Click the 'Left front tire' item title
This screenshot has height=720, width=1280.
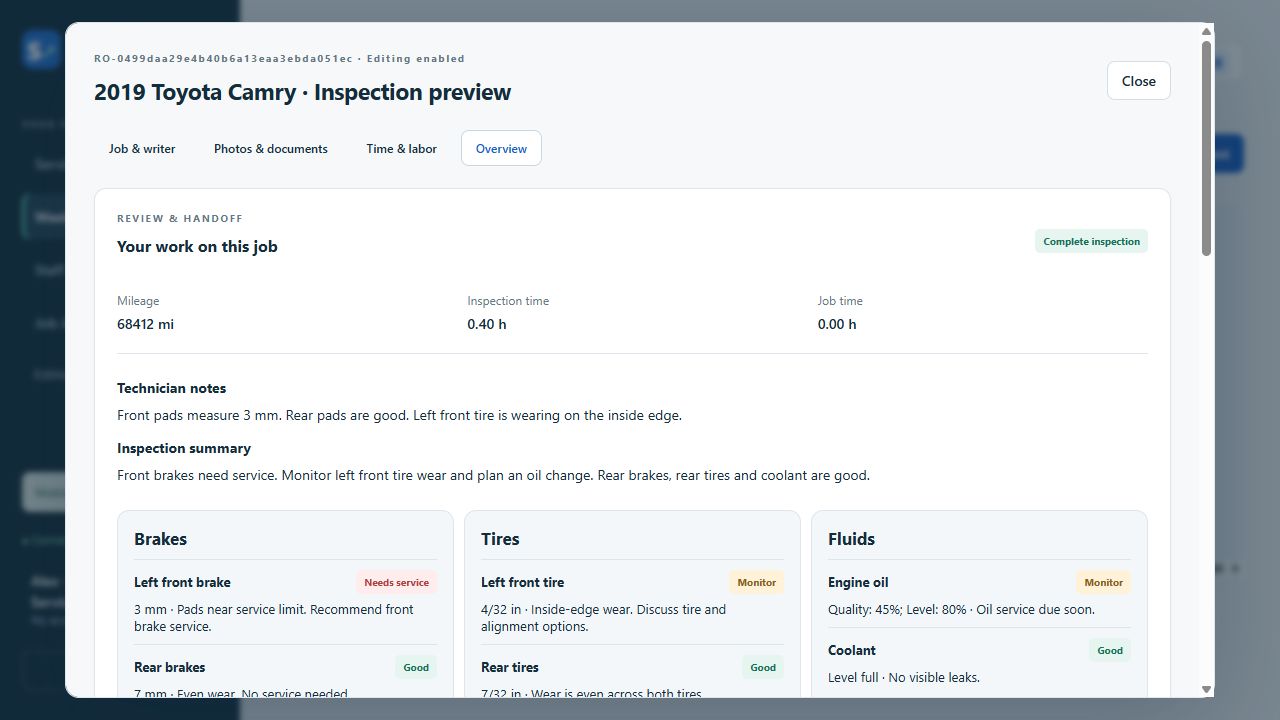point(522,582)
